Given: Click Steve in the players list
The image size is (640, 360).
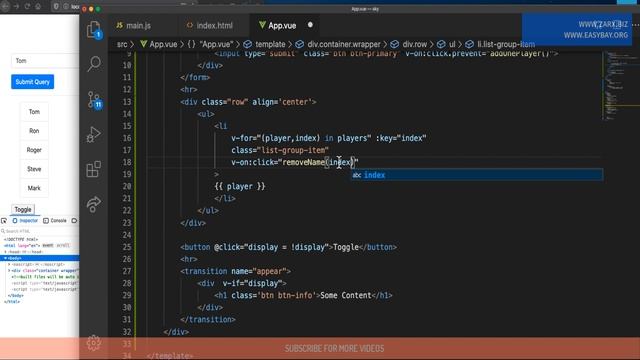Looking at the screenshot, I should 34,169.
